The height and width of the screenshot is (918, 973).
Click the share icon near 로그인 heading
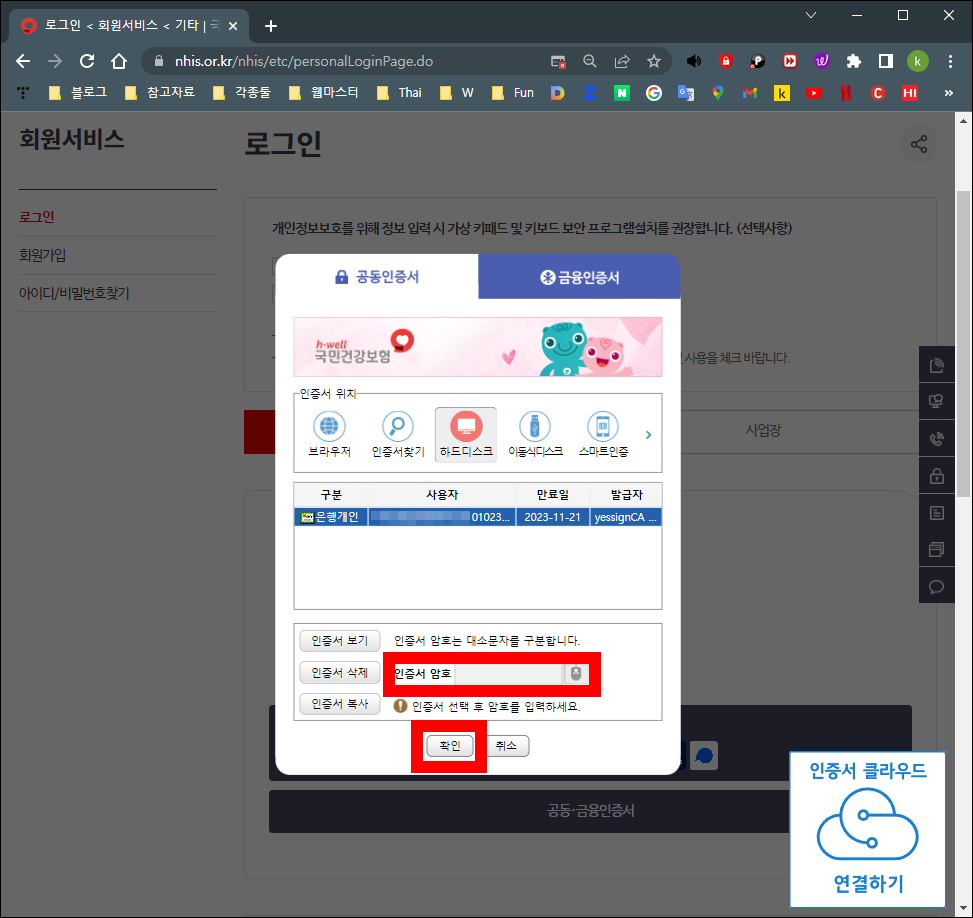[918, 143]
